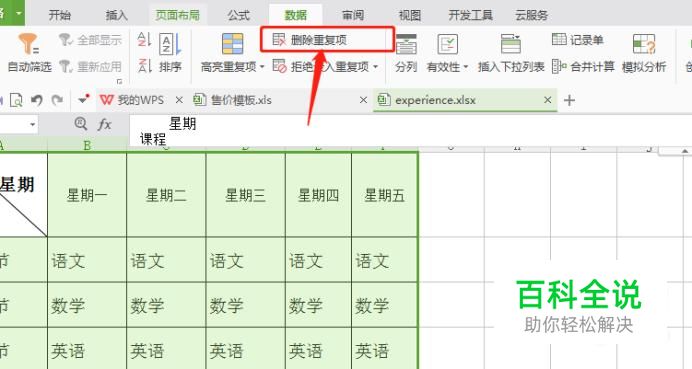Open the Sort (排序) dialog icon
Screen dimensions: 692x369
(x=170, y=44)
